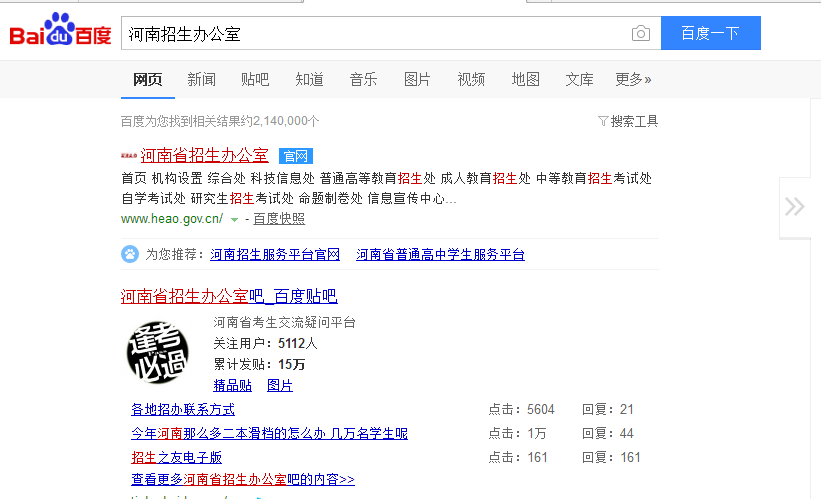Open 河南招生服务平台官网 recommendation

point(275,254)
